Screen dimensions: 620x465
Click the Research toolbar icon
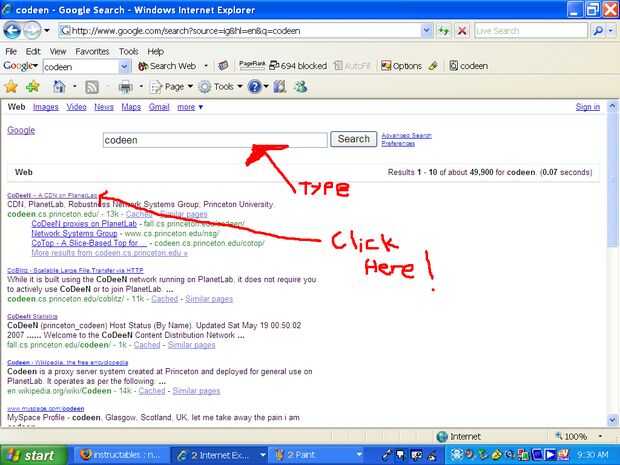click(x=280, y=87)
